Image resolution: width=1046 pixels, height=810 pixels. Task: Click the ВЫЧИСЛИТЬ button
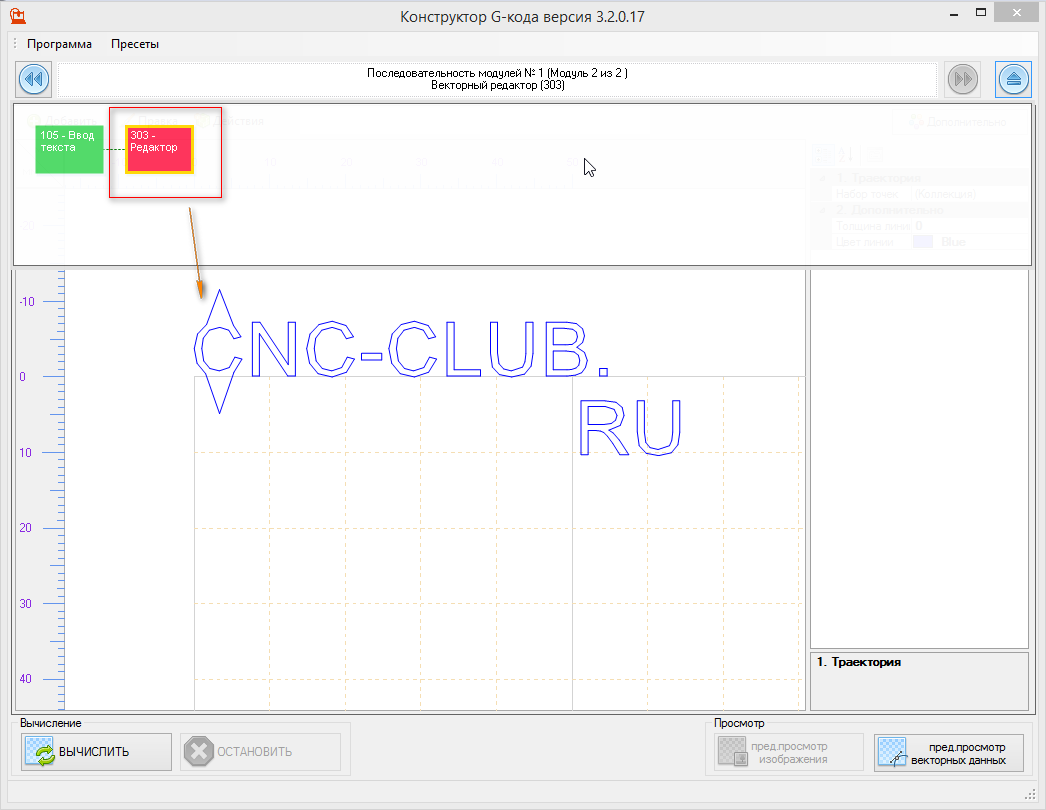coord(96,752)
